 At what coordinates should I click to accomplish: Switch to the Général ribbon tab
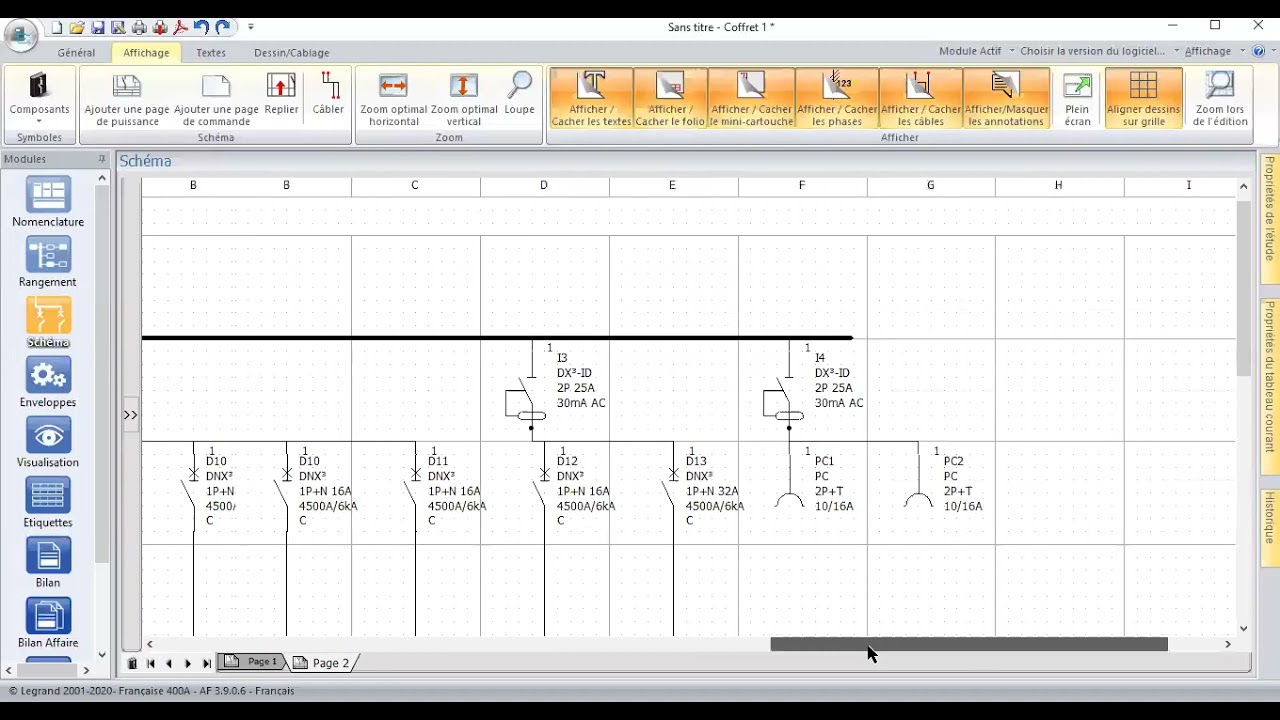tap(76, 52)
